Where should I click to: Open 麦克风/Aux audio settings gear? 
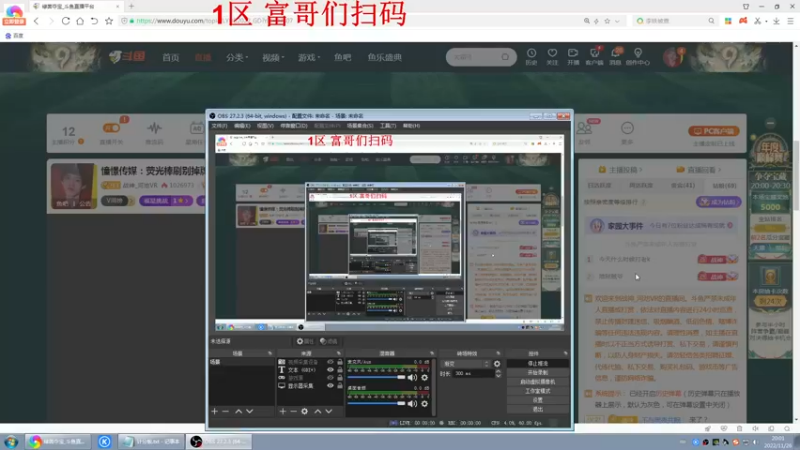click(x=424, y=378)
